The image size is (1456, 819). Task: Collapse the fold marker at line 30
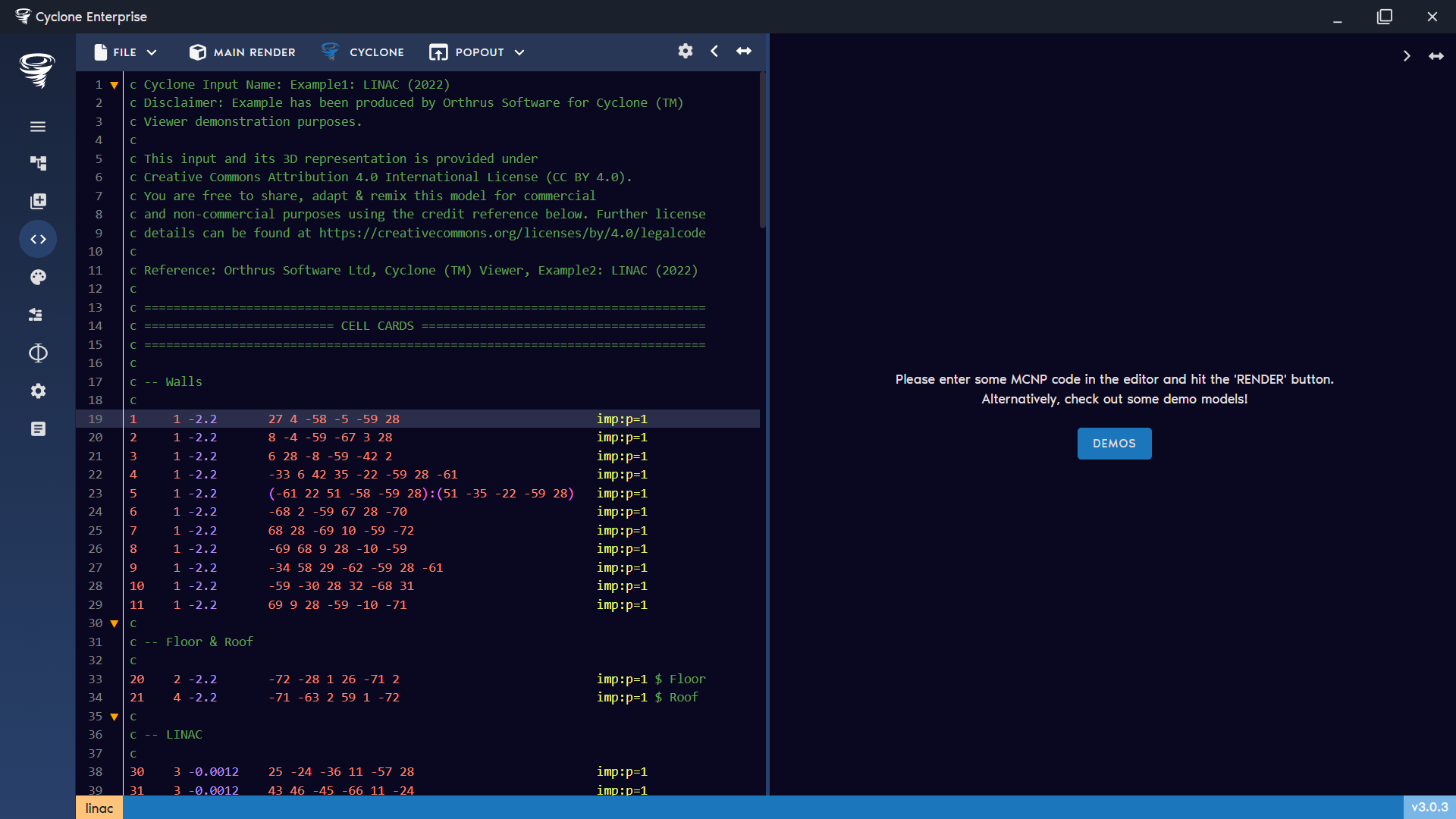[114, 623]
